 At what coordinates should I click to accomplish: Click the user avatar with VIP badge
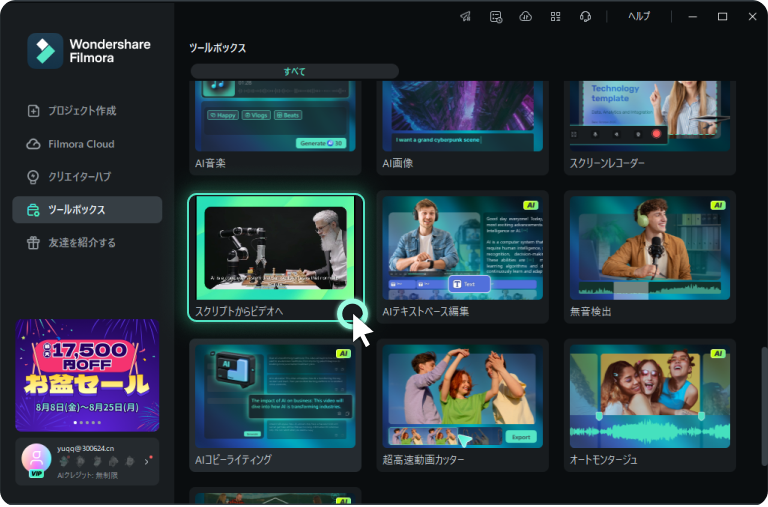pos(36,460)
